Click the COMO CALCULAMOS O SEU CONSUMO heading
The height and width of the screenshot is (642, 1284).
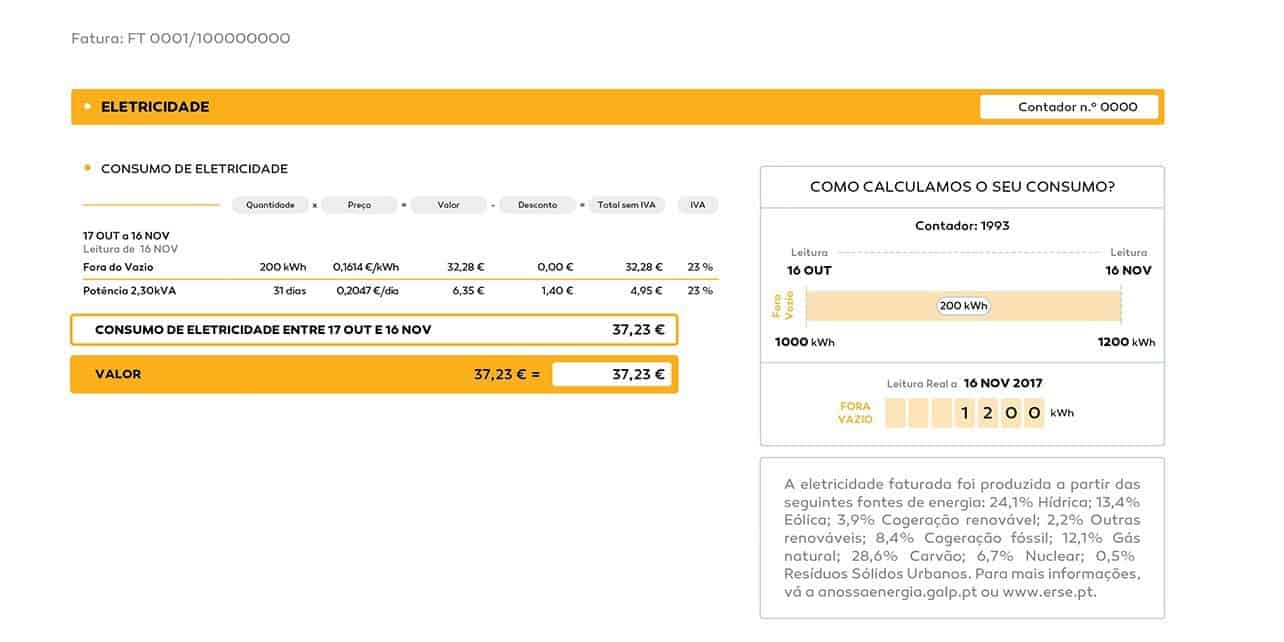pyautogui.click(x=962, y=187)
